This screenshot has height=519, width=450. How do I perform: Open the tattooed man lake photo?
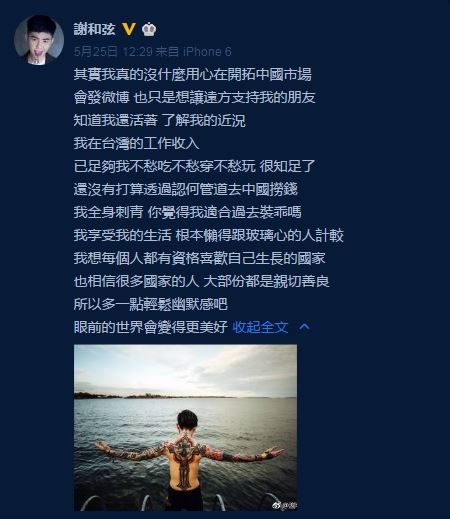click(185, 428)
